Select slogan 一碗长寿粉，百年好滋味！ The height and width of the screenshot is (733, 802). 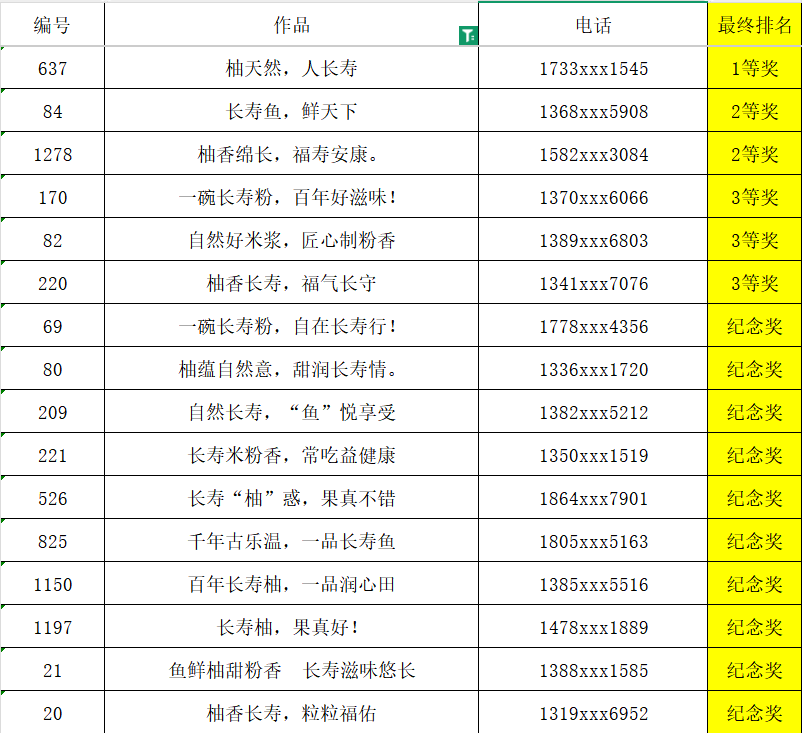pos(292,197)
